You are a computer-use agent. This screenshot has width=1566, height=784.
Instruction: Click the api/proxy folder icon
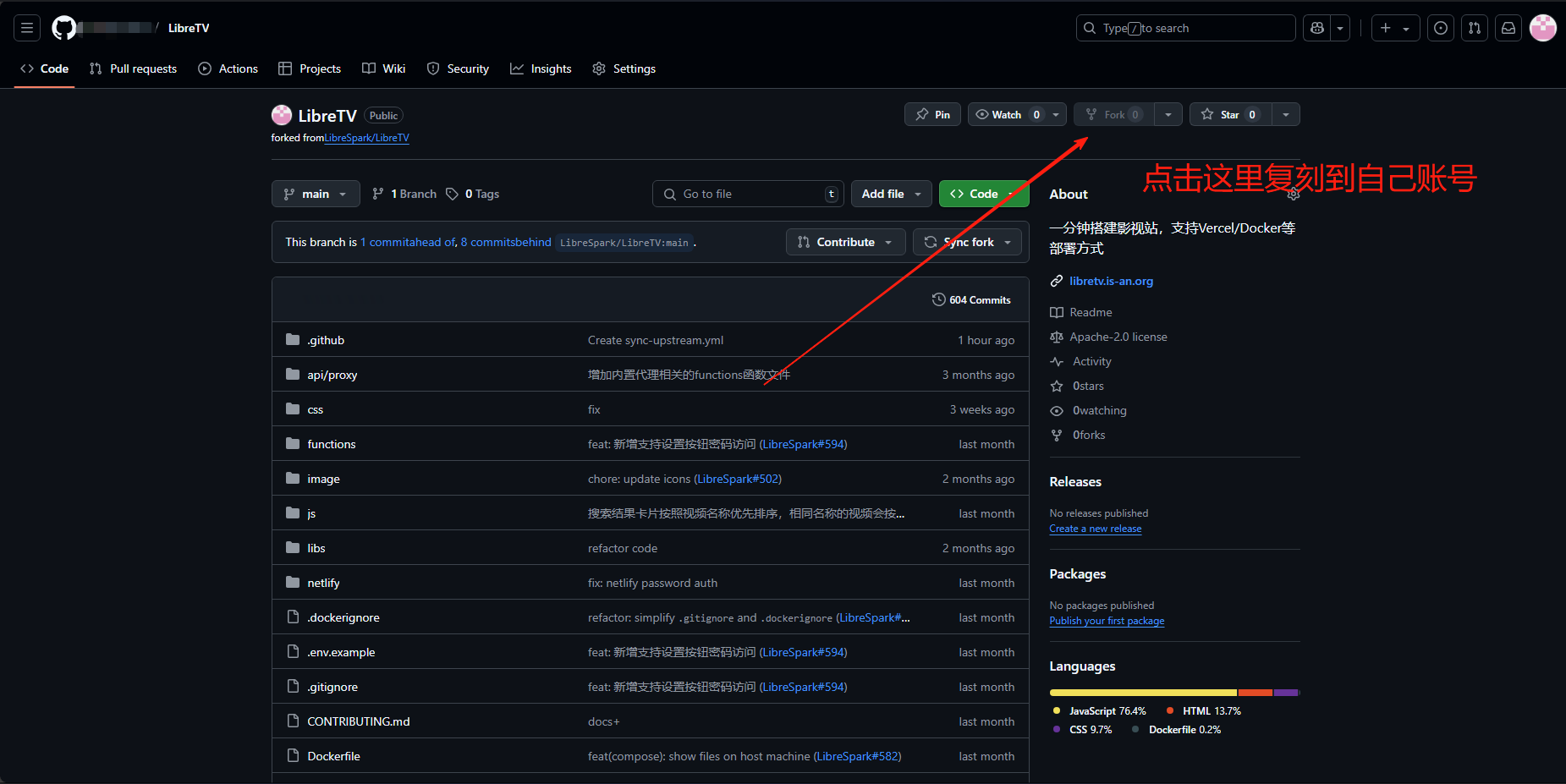click(x=293, y=375)
